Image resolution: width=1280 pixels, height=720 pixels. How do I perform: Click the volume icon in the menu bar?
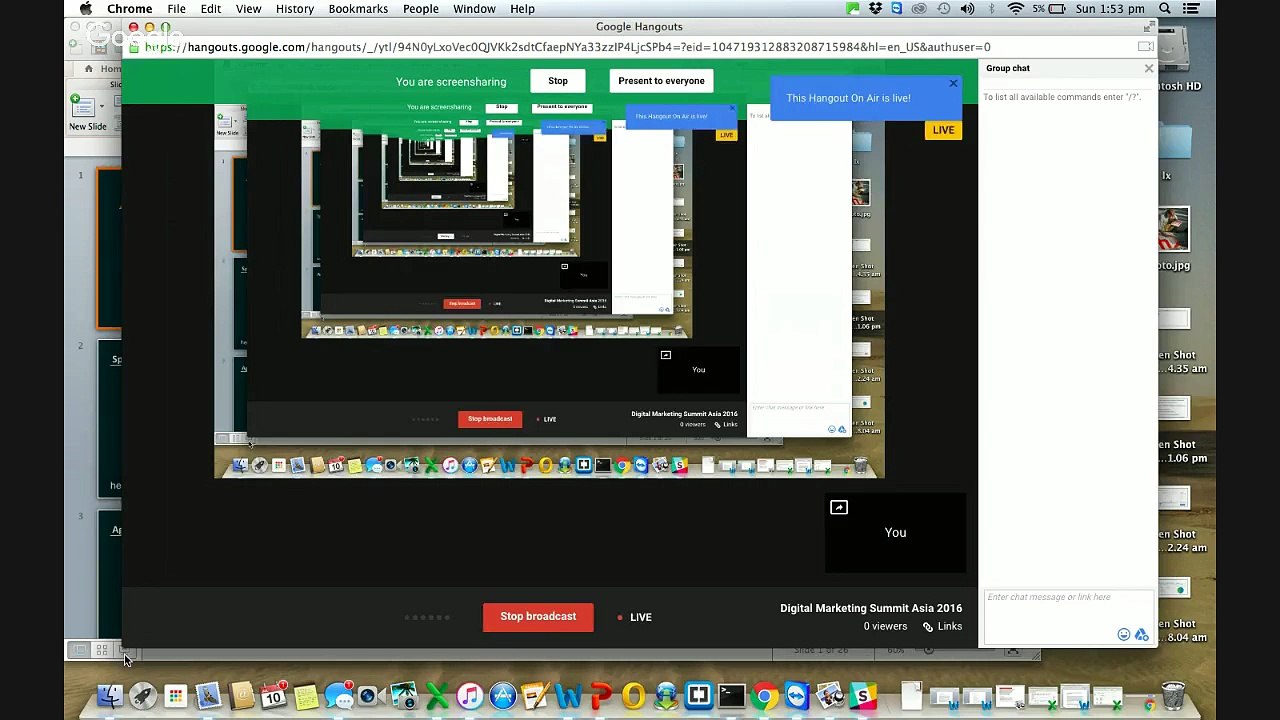pos(967,9)
